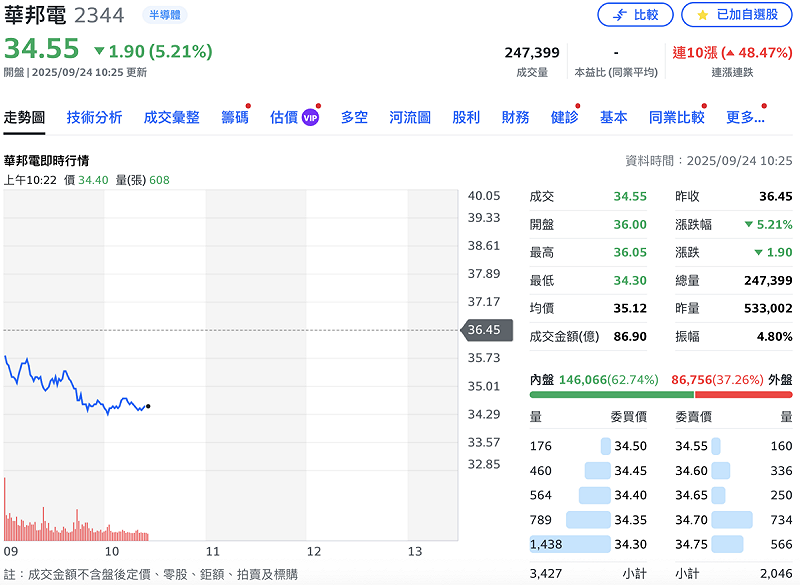This screenshot has width=800, height=585.
Task: Click the 昨收 value 36.45 in table
Action: click(x=776, y=196)
